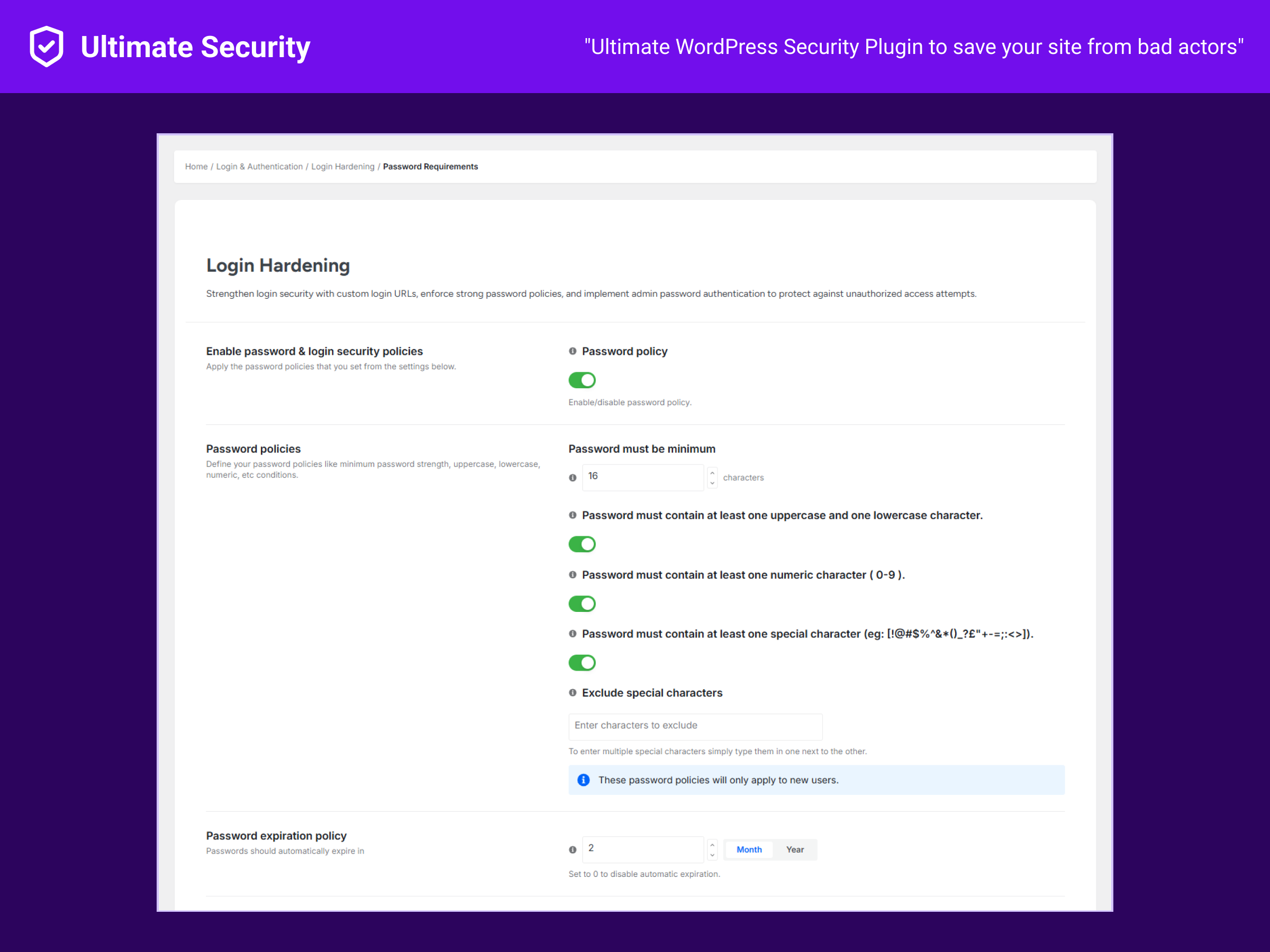Click the Enter characters to exclude field

coord(695,726)
